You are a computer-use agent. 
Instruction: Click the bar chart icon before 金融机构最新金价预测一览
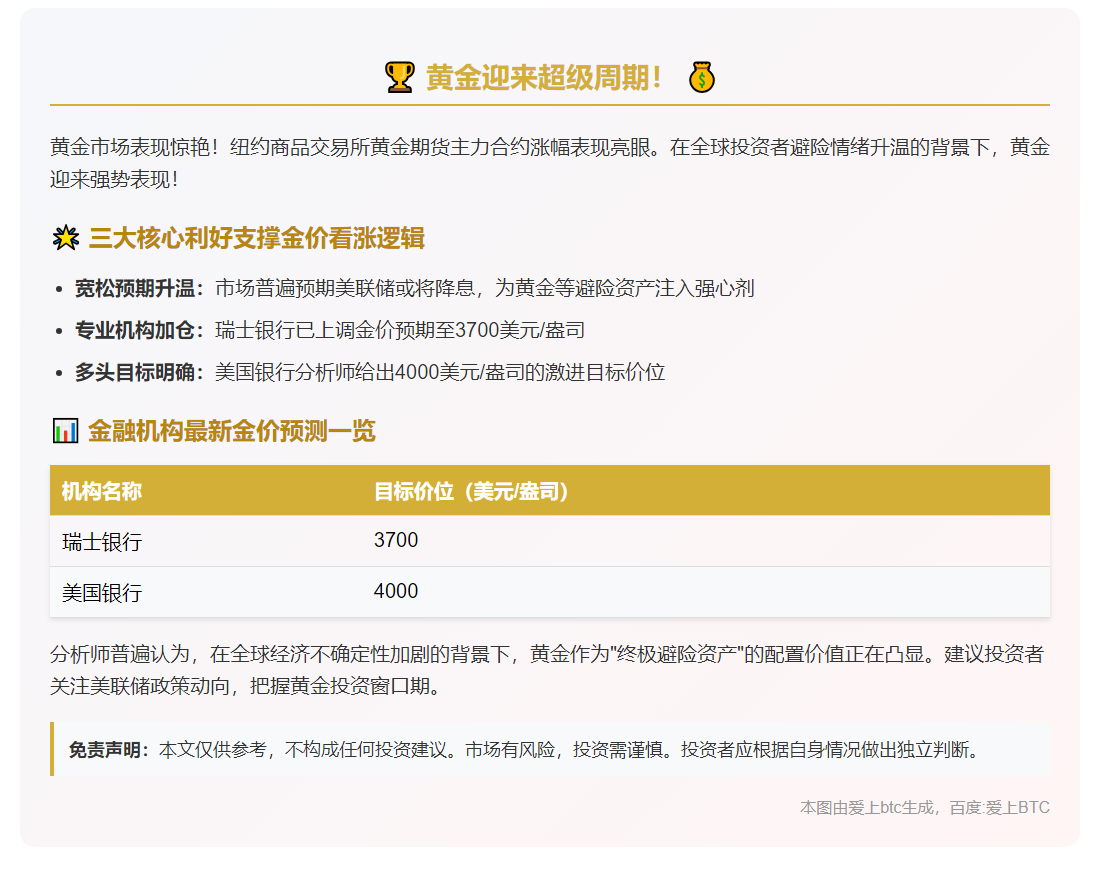[63, 430]
